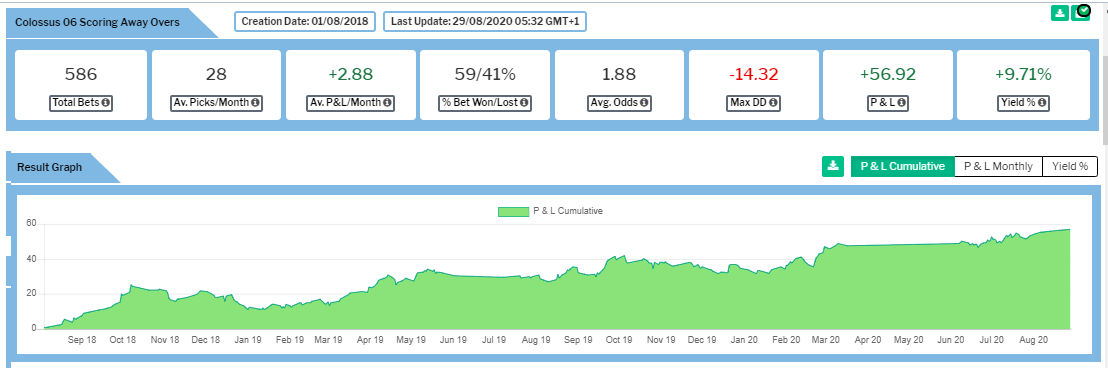1108x368 pixels.
Task: Click the info icon next to Av. P&L/Month
Action: point(388,103)
